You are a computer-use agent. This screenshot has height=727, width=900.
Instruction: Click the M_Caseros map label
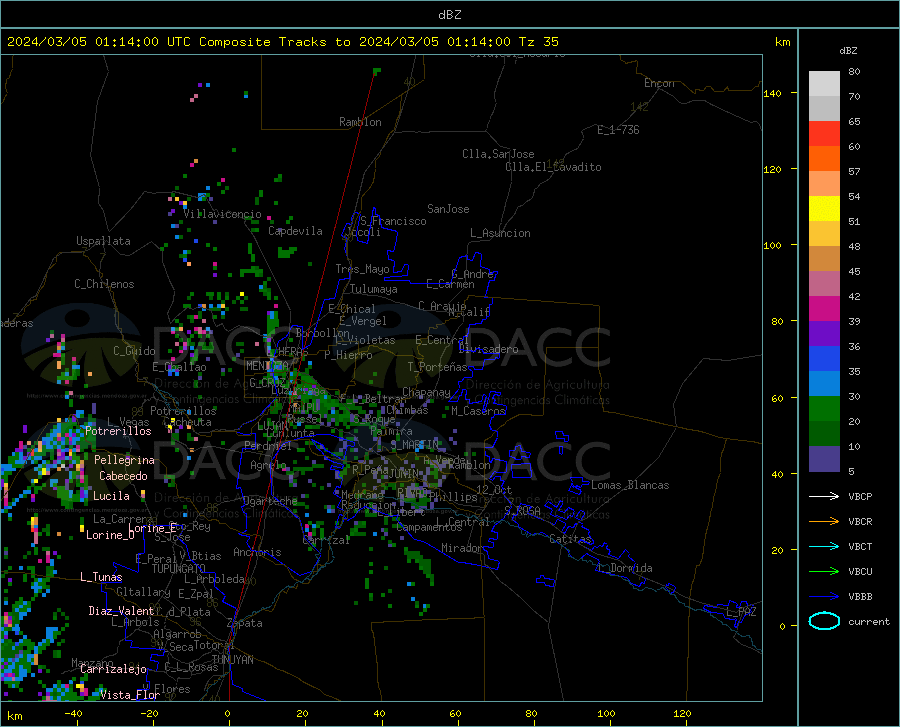pyautogui.click(x=478, y=411)
